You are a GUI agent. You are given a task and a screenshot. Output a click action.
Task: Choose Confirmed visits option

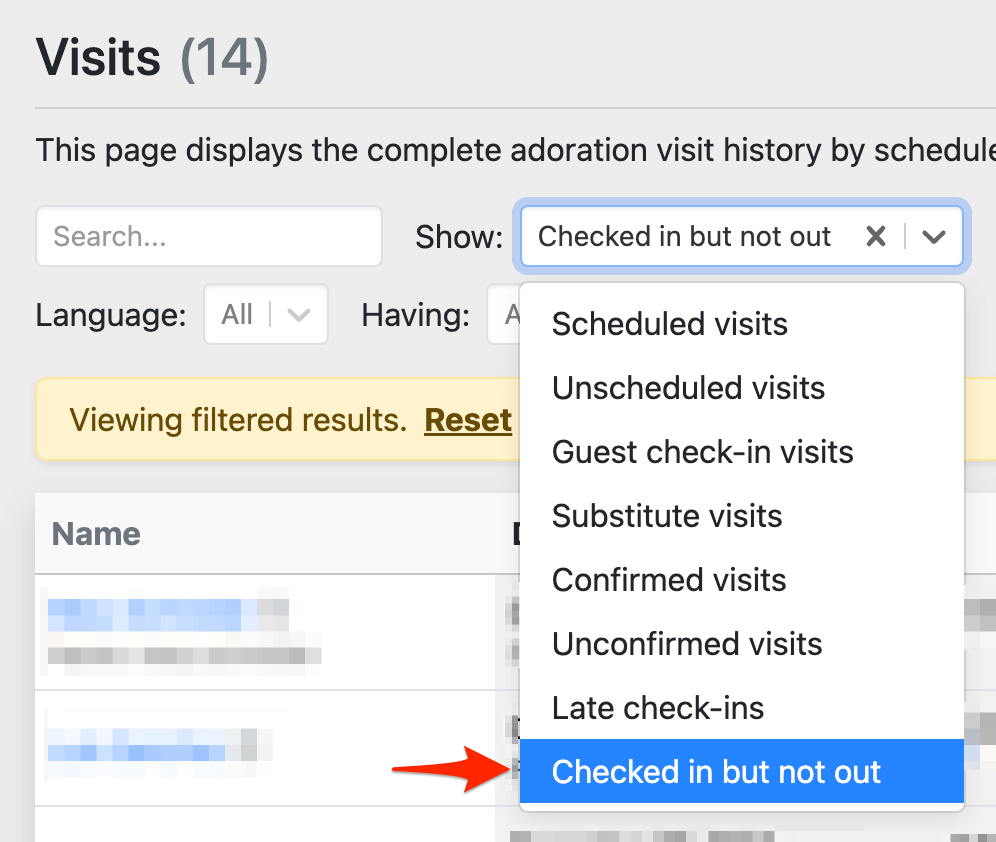[669, 580]
